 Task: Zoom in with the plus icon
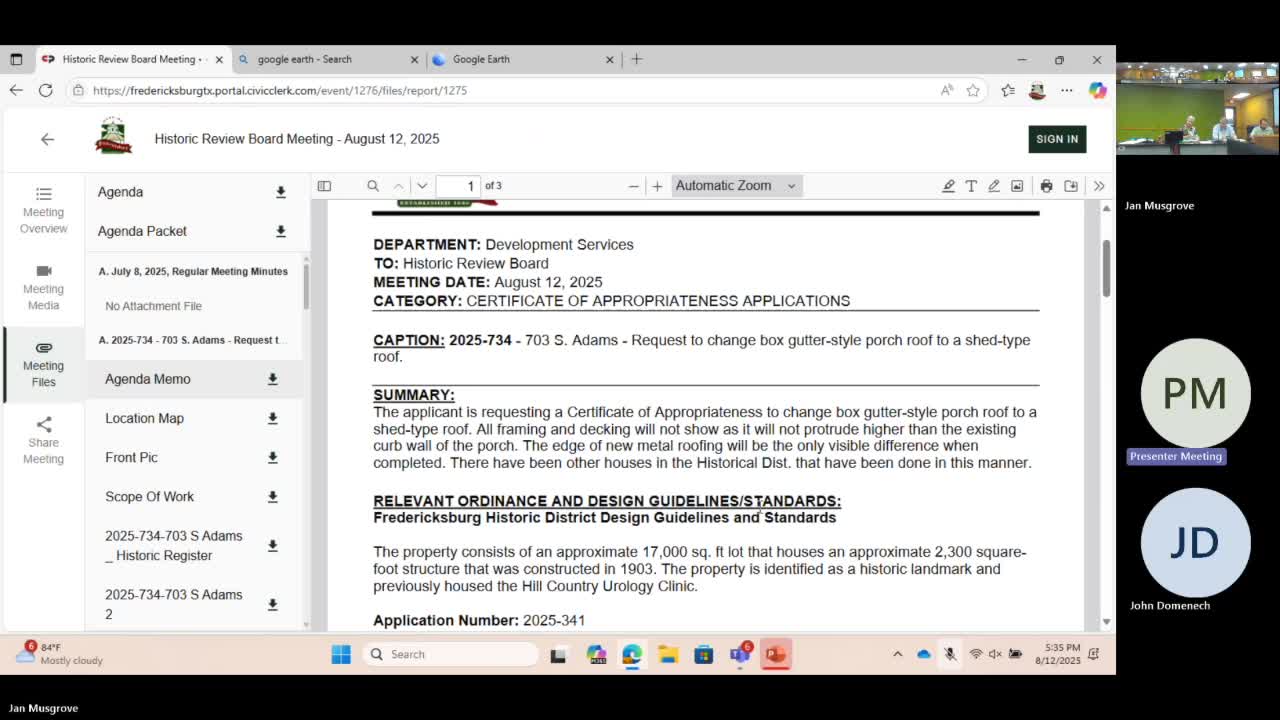click(657, 186)
